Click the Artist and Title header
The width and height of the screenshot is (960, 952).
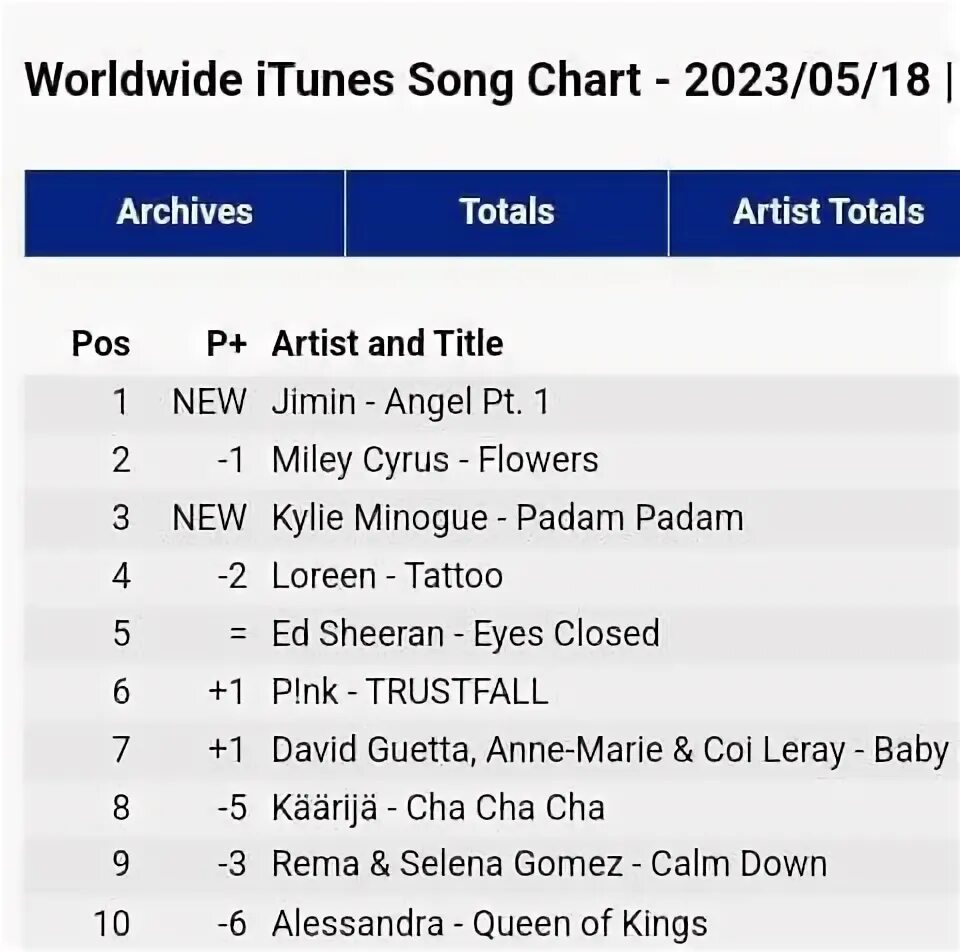(388, 343)
